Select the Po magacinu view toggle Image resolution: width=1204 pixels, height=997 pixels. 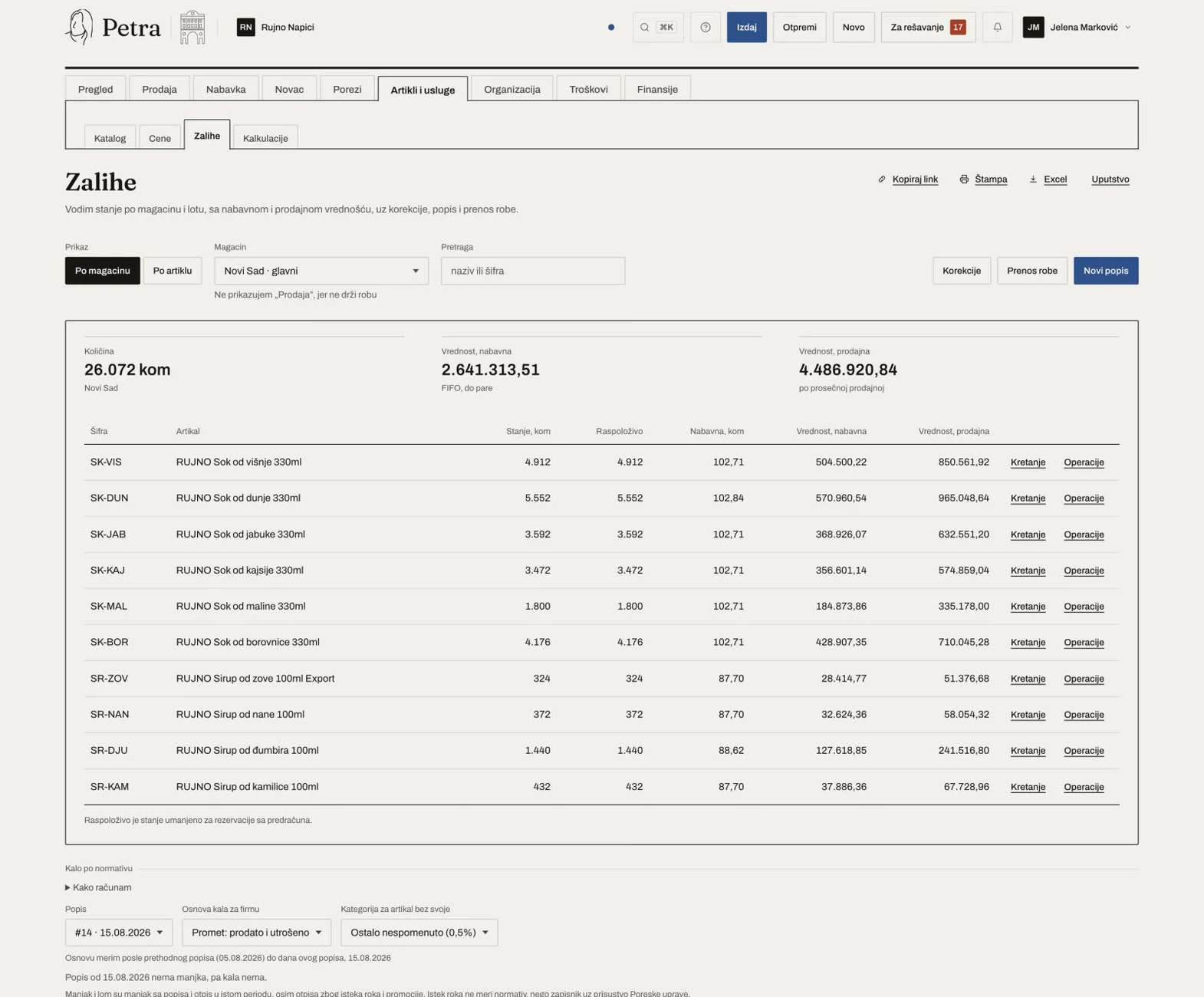click(x=103, y=271)
